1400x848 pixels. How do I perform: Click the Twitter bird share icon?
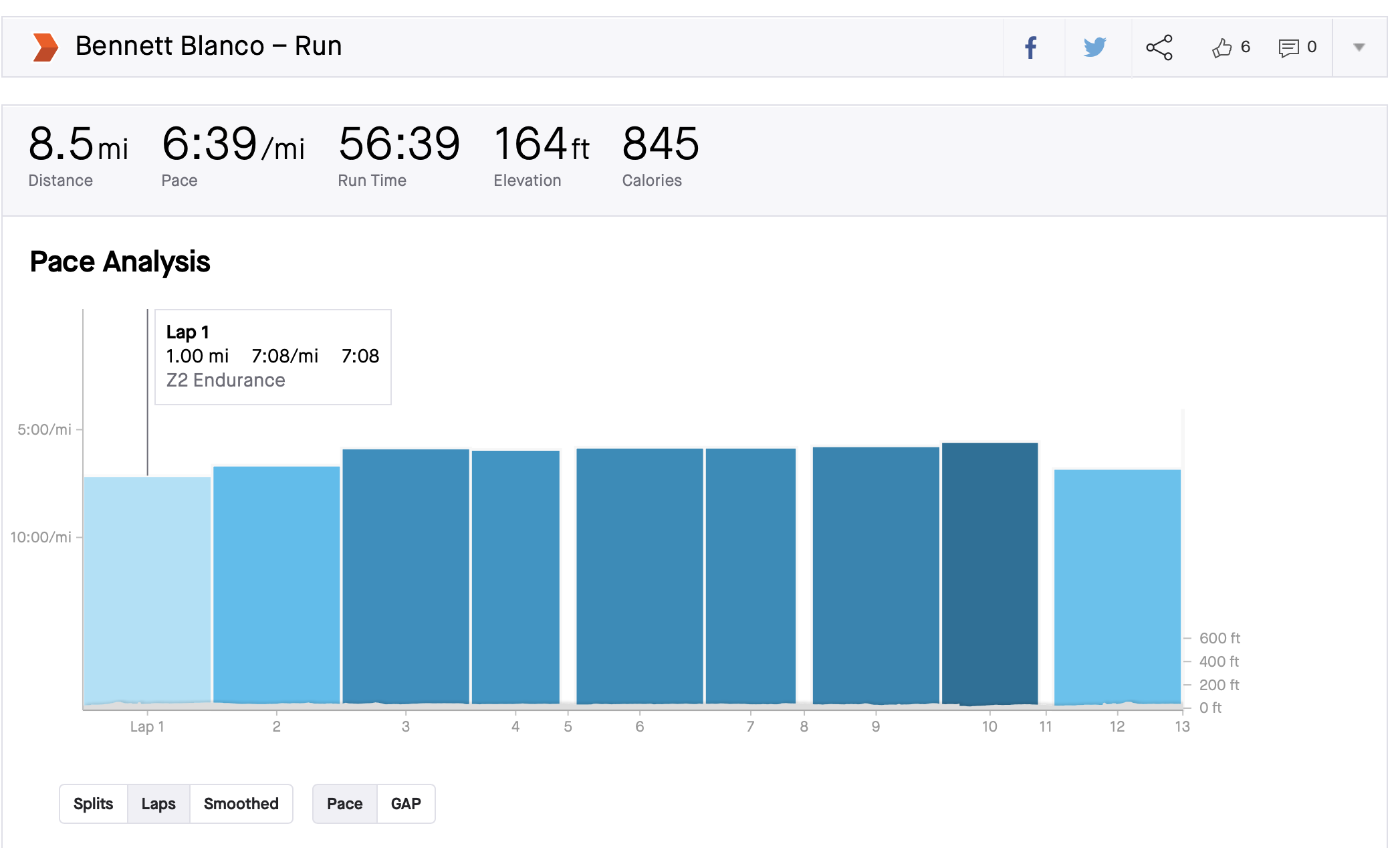tap(1094, 47)
